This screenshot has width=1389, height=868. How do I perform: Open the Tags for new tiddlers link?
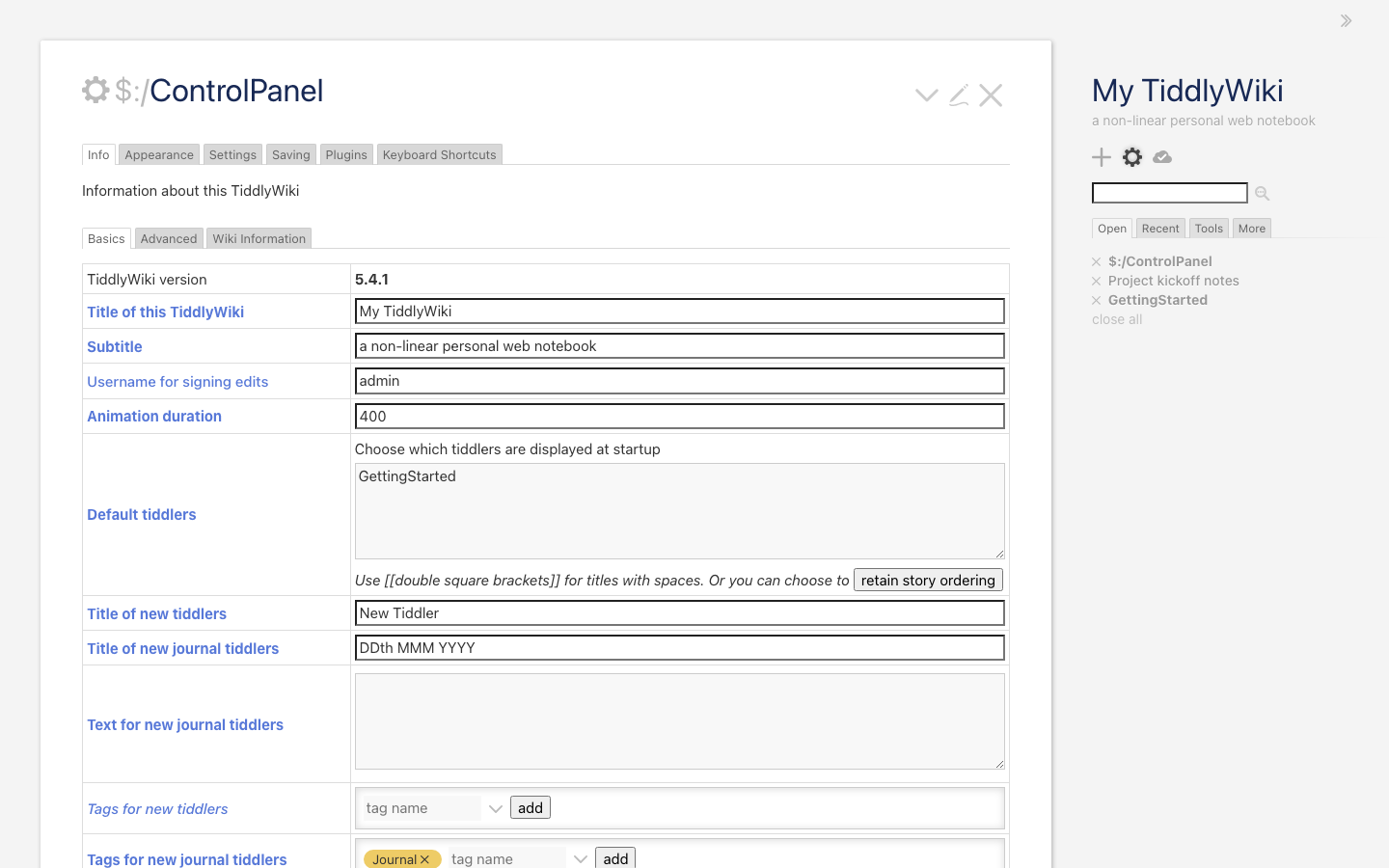click(157, 808)
